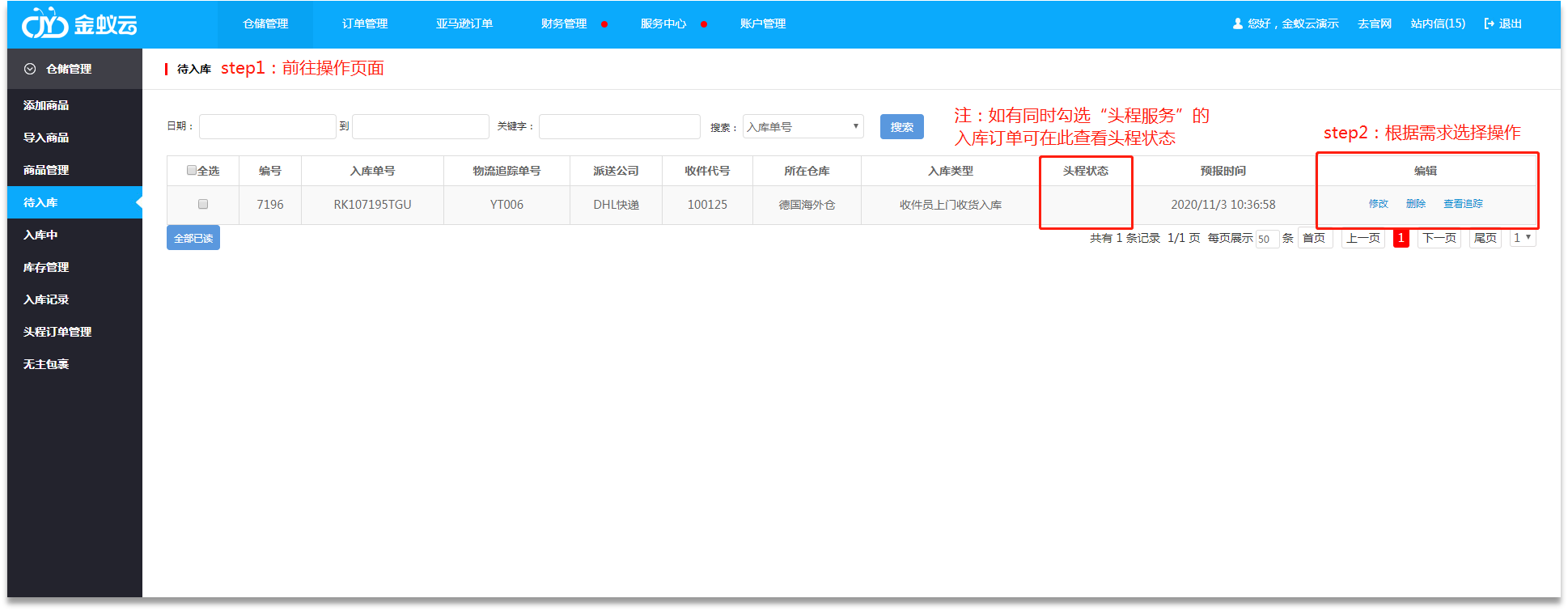Check the row 7196 checkbox
This screenshot has height=611, width=1568.
[203, 204]
